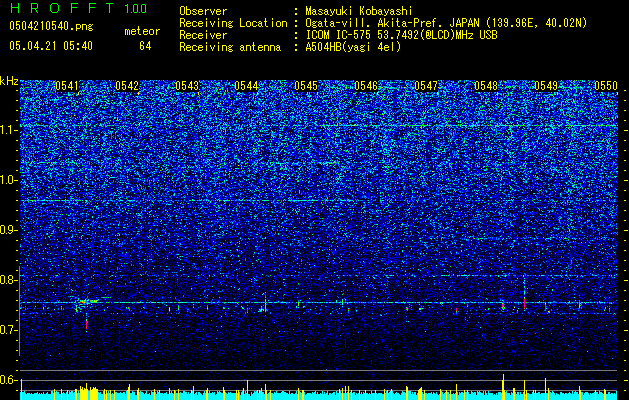Click the bright meteor echo near 0541
Screen dimensions: 629x400
tap(86, 302)
